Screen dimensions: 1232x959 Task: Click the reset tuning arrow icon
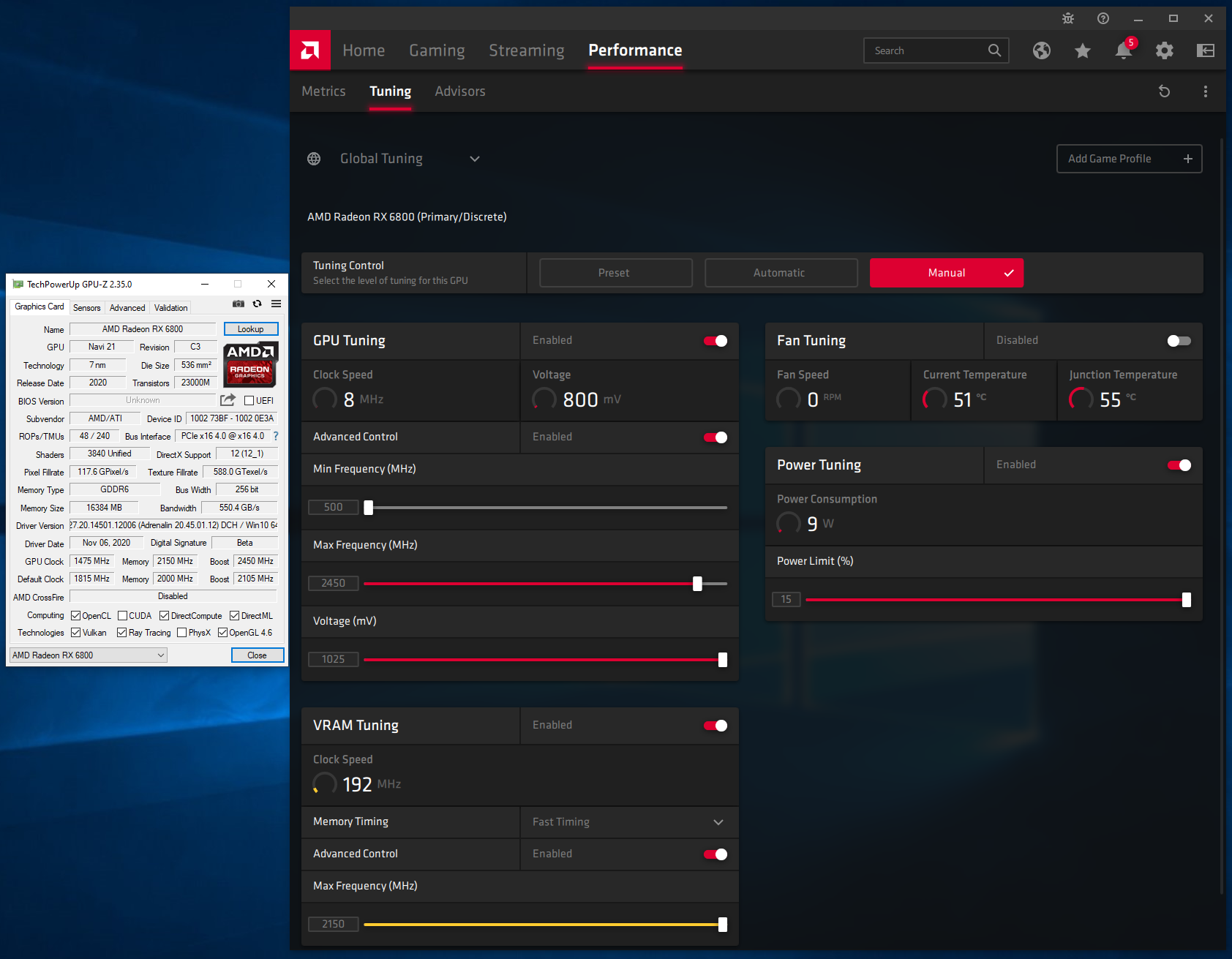(x=1165, y=91)
